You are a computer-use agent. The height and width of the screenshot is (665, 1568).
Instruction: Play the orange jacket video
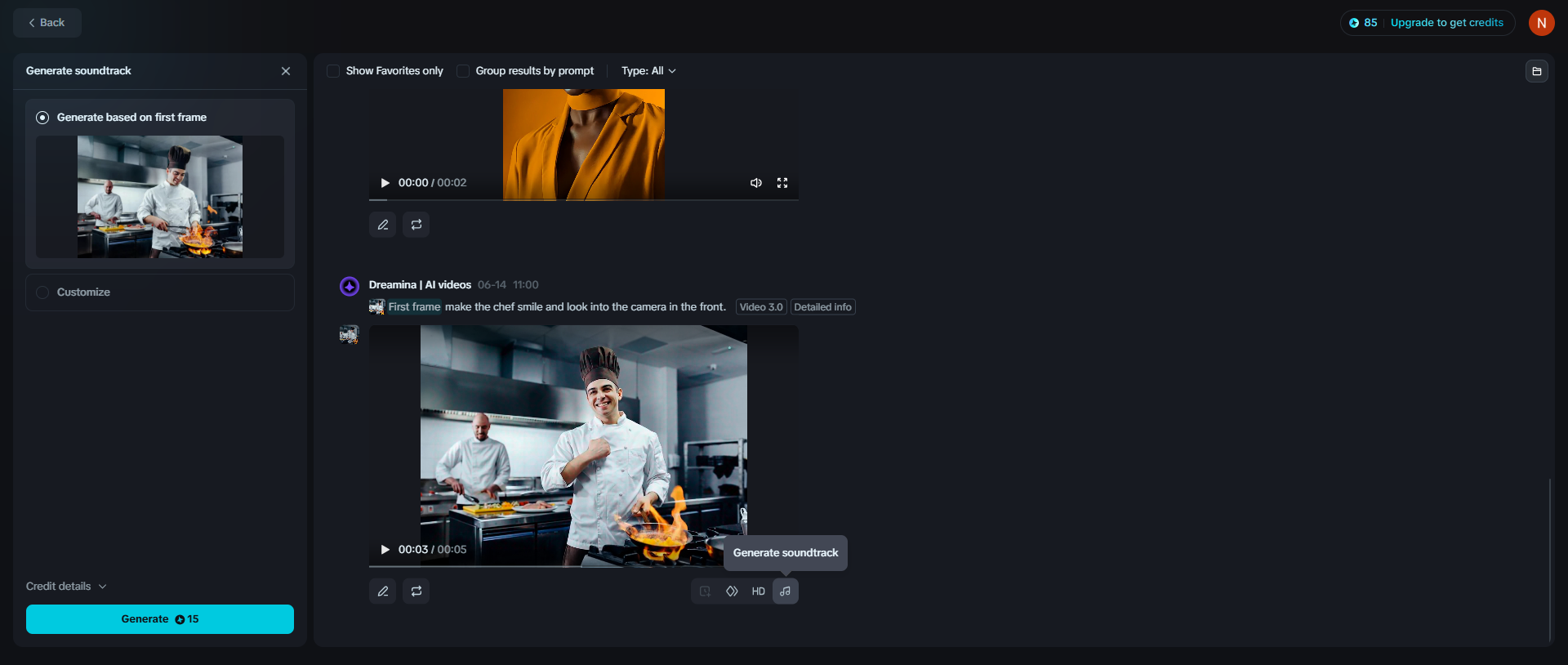coord(385,183)
